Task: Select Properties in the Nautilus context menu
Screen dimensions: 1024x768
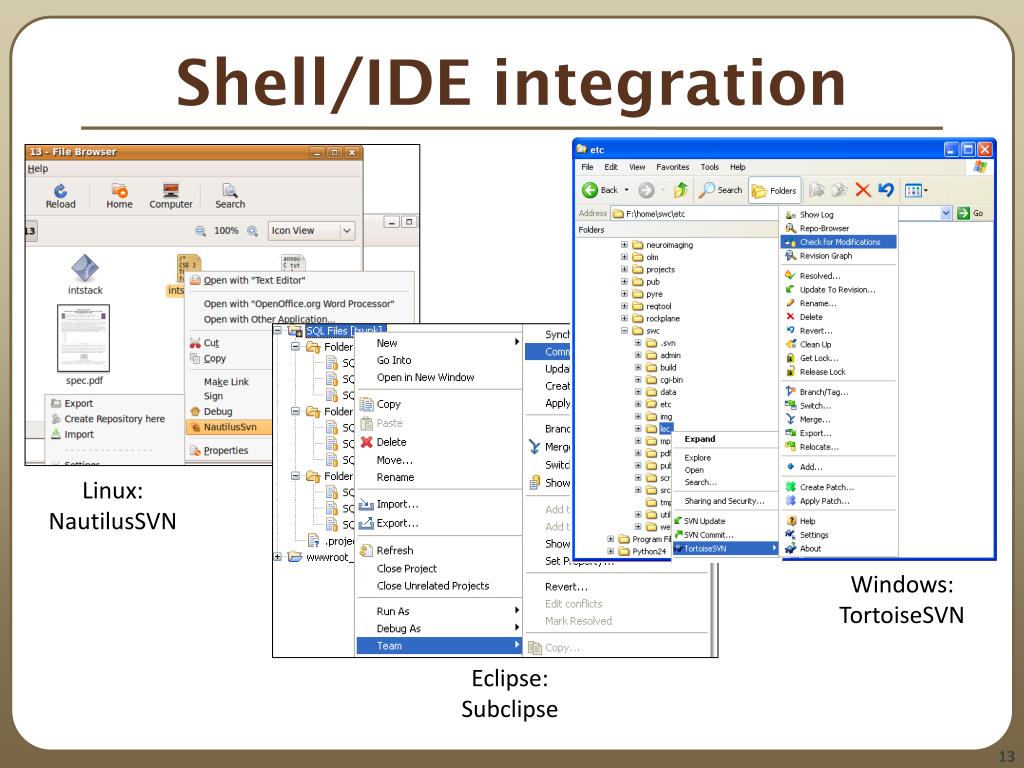Action: (x=225, y=451)
